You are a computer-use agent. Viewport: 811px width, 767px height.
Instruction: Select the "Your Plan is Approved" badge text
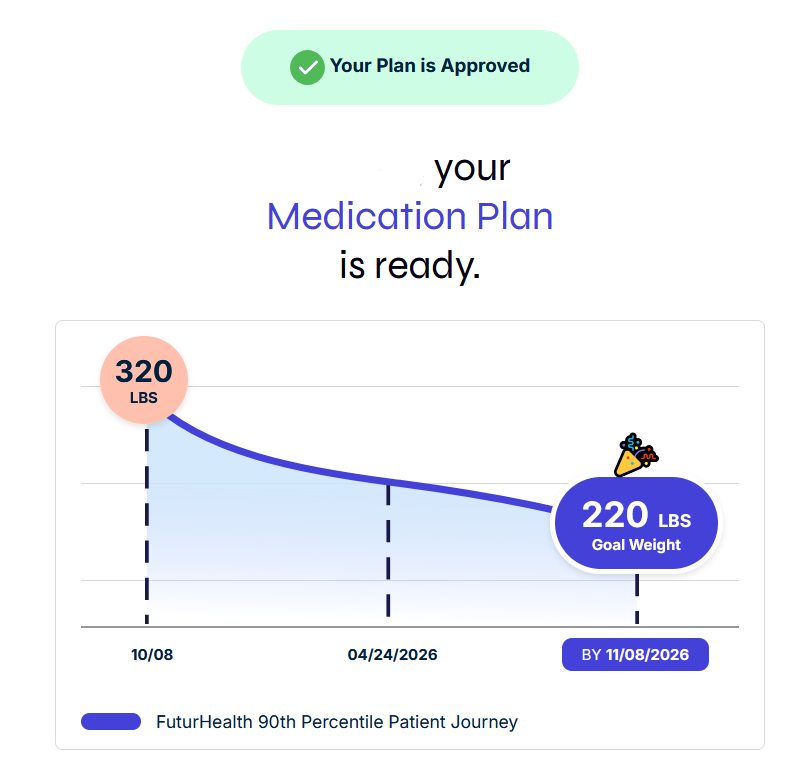coord(430,66)
